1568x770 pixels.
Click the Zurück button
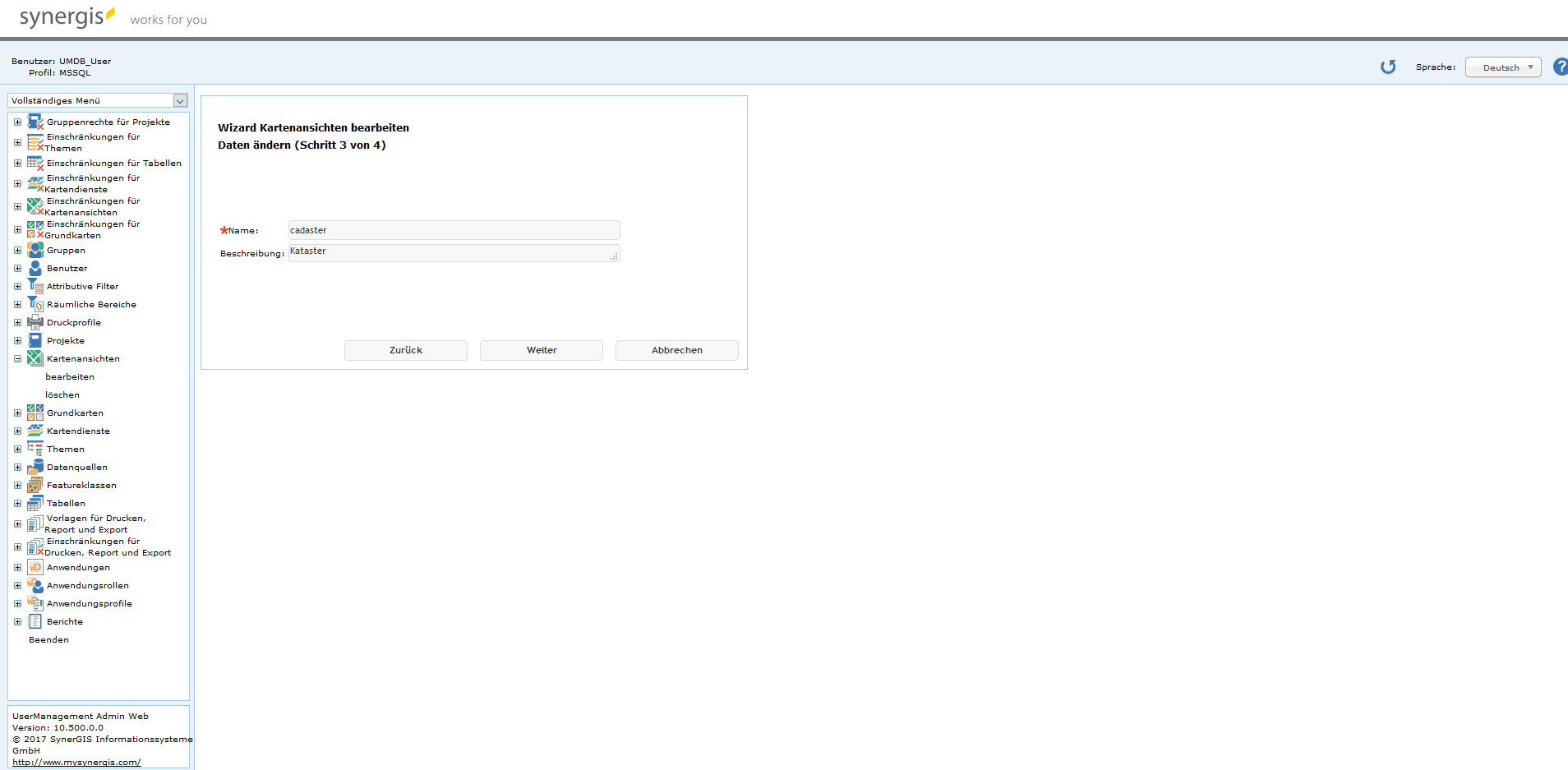406,350
